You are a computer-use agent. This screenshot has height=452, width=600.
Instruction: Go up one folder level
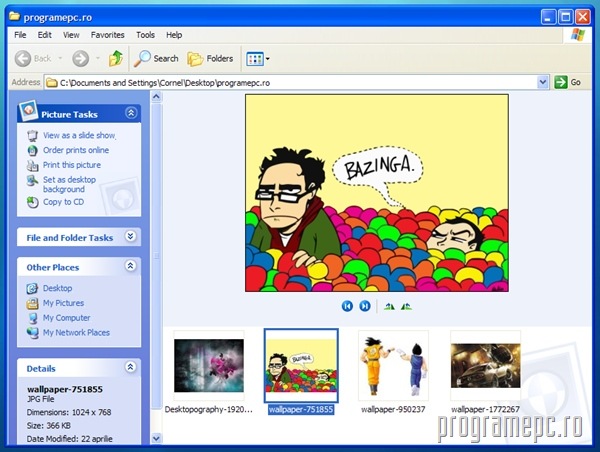tap(116, 59)
